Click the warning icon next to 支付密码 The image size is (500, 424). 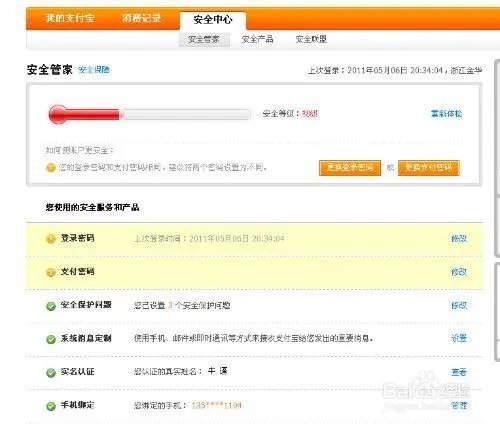[51, 272]
